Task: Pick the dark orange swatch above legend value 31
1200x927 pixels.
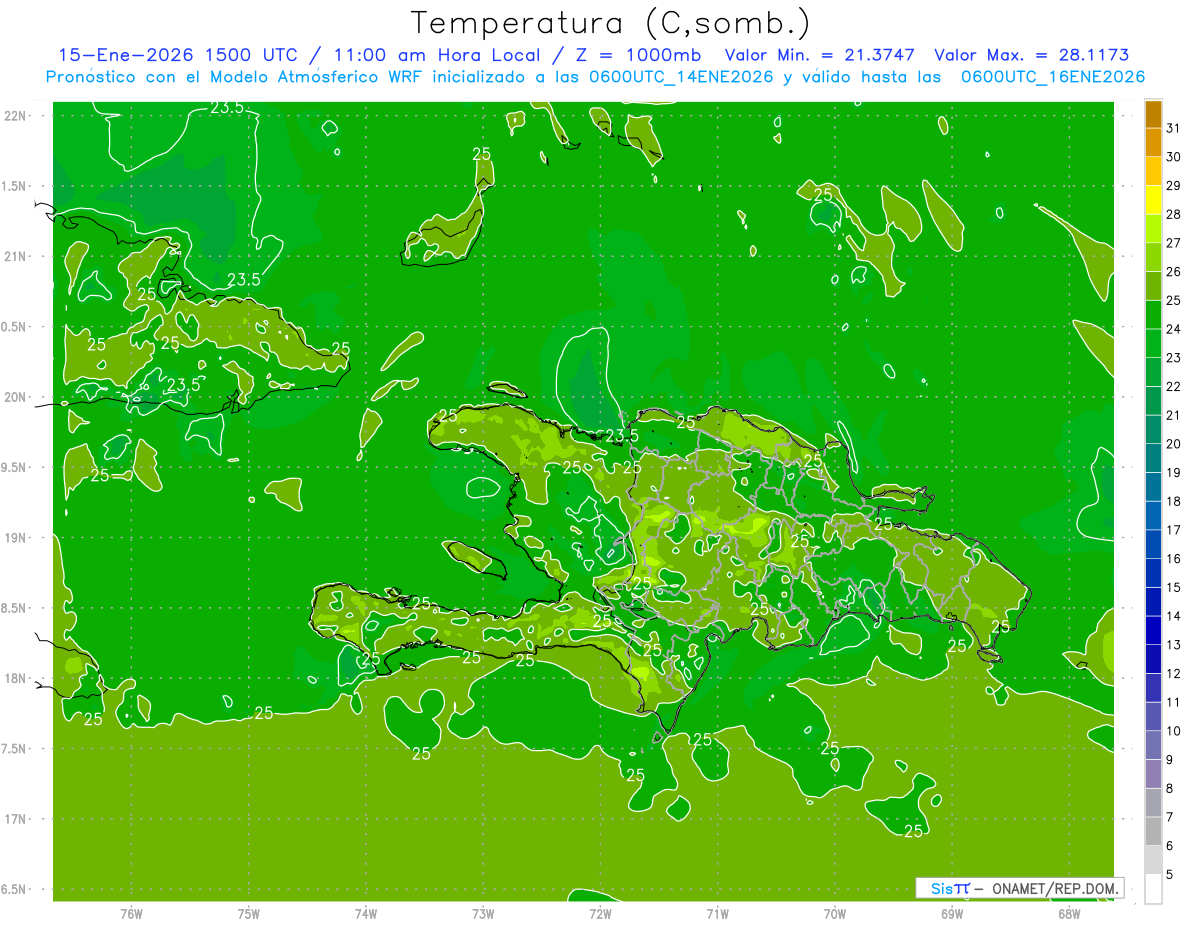Action: (x=1154, y=115)
